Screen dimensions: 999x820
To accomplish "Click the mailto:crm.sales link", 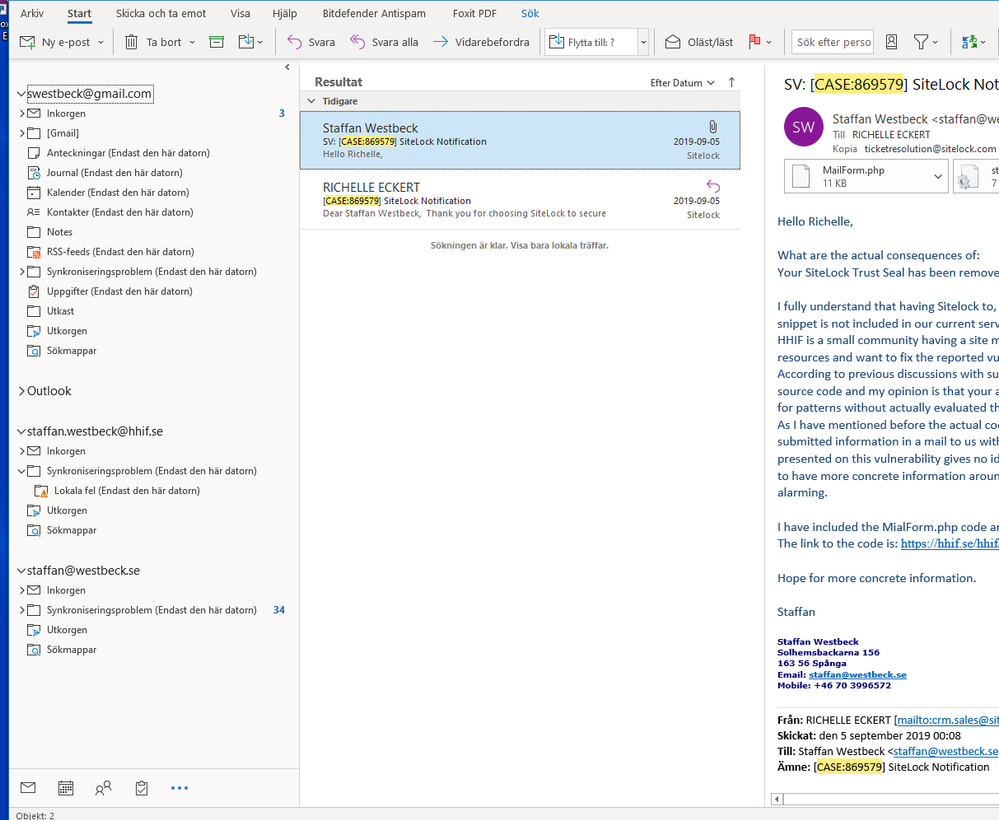I will (x=947, y=720).
